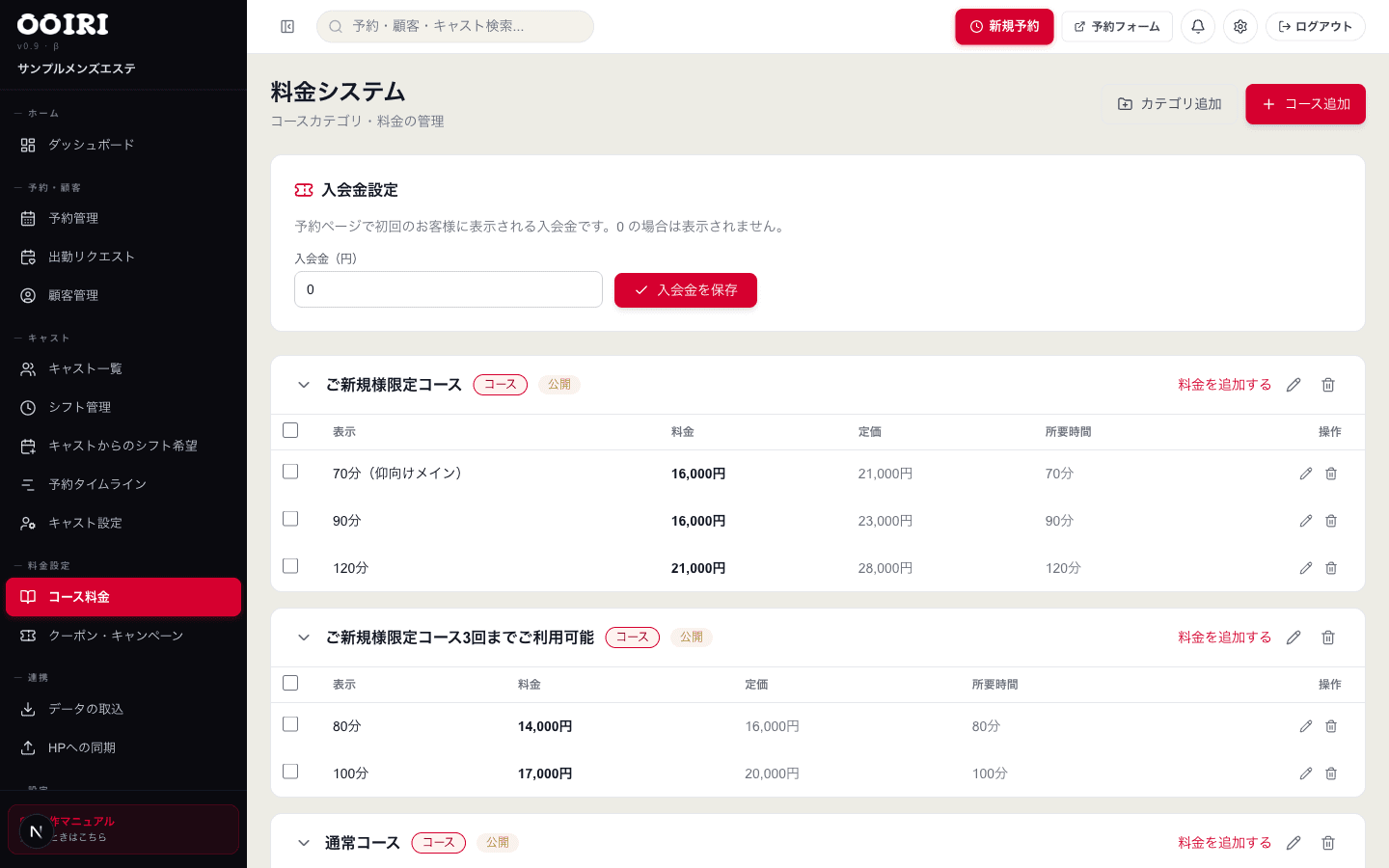Open the 操作マニュアル help card
Viewport: 1389px width, 868px height.
pos(123,829)
